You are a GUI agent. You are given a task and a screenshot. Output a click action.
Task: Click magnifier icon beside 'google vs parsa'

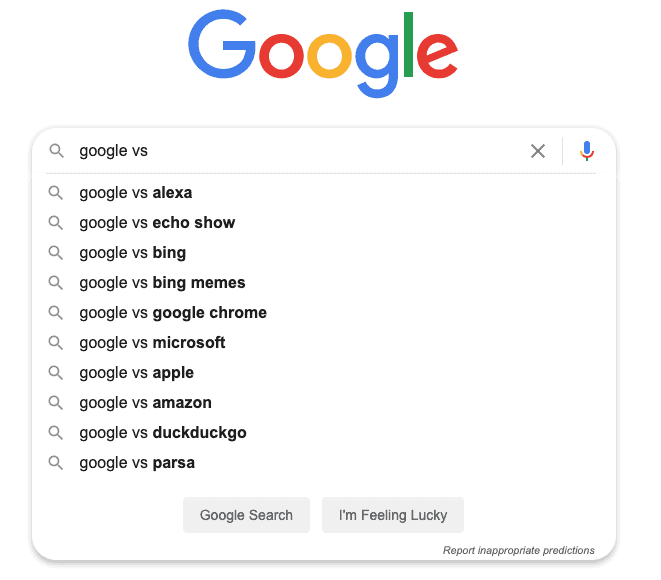pos(56,462)
